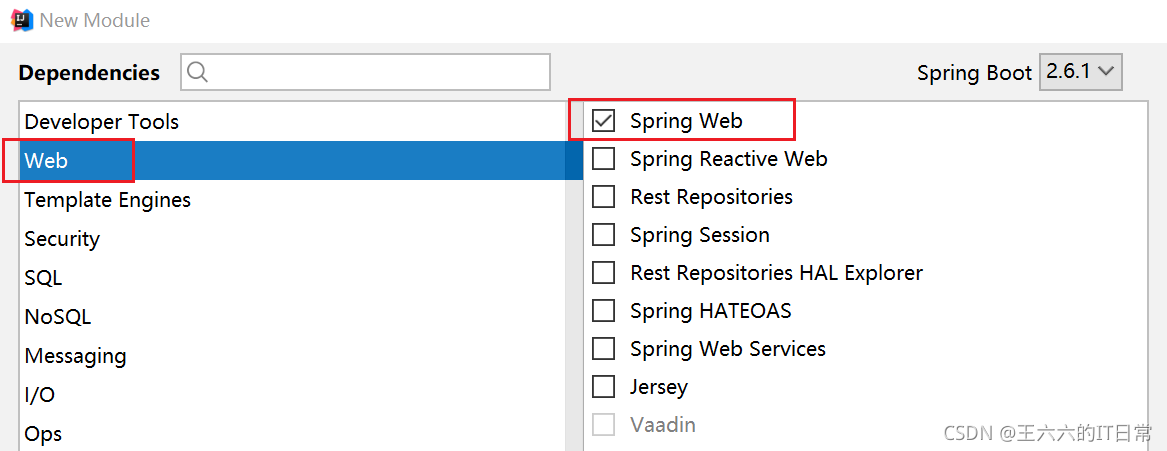Check the Spring Session option

(x=603, y=234)
